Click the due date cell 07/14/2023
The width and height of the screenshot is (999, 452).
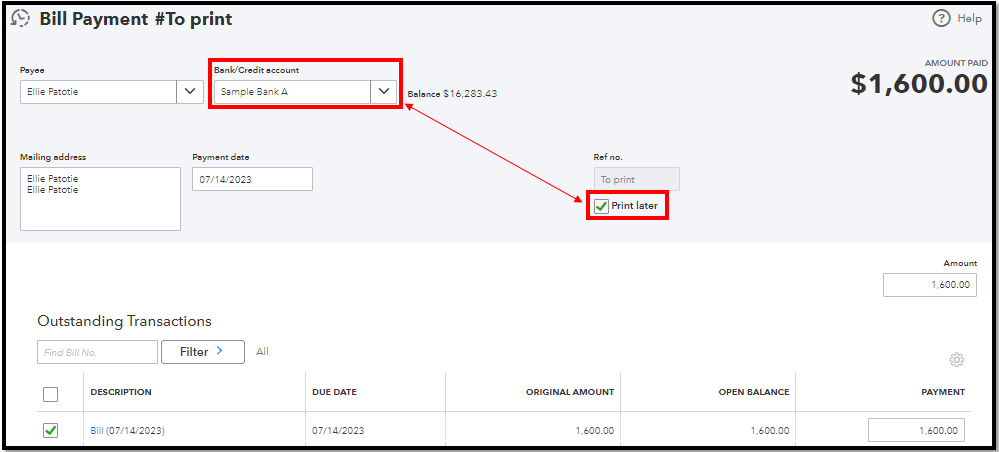338,431
